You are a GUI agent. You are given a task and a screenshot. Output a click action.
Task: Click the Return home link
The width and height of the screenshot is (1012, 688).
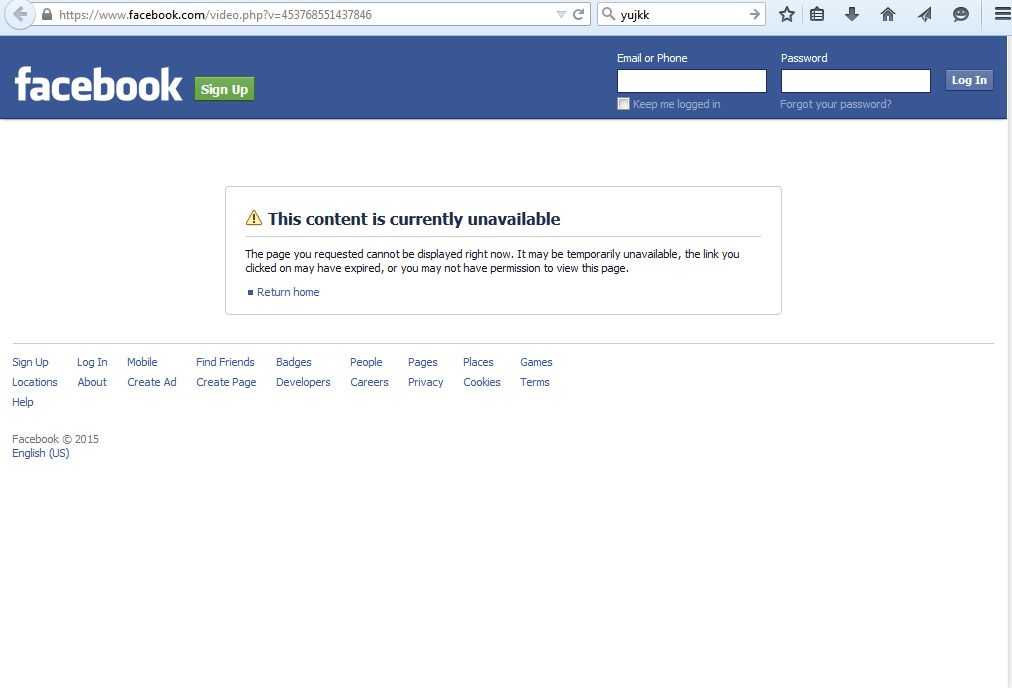pyautogui.click(x=288, y=292)
